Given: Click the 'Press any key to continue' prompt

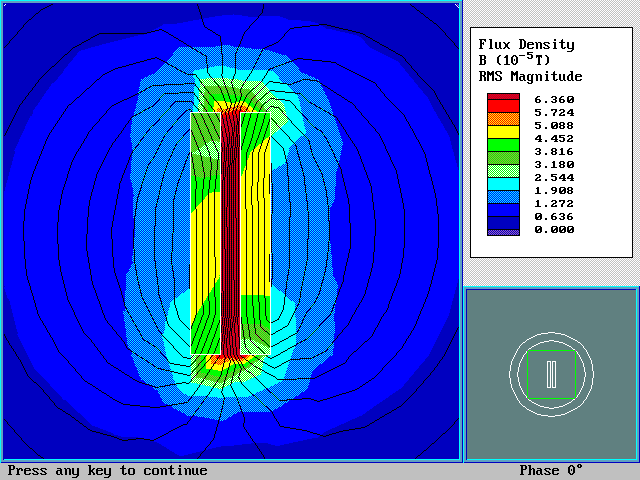Looking at the screenshot, I should pos(108,471).
